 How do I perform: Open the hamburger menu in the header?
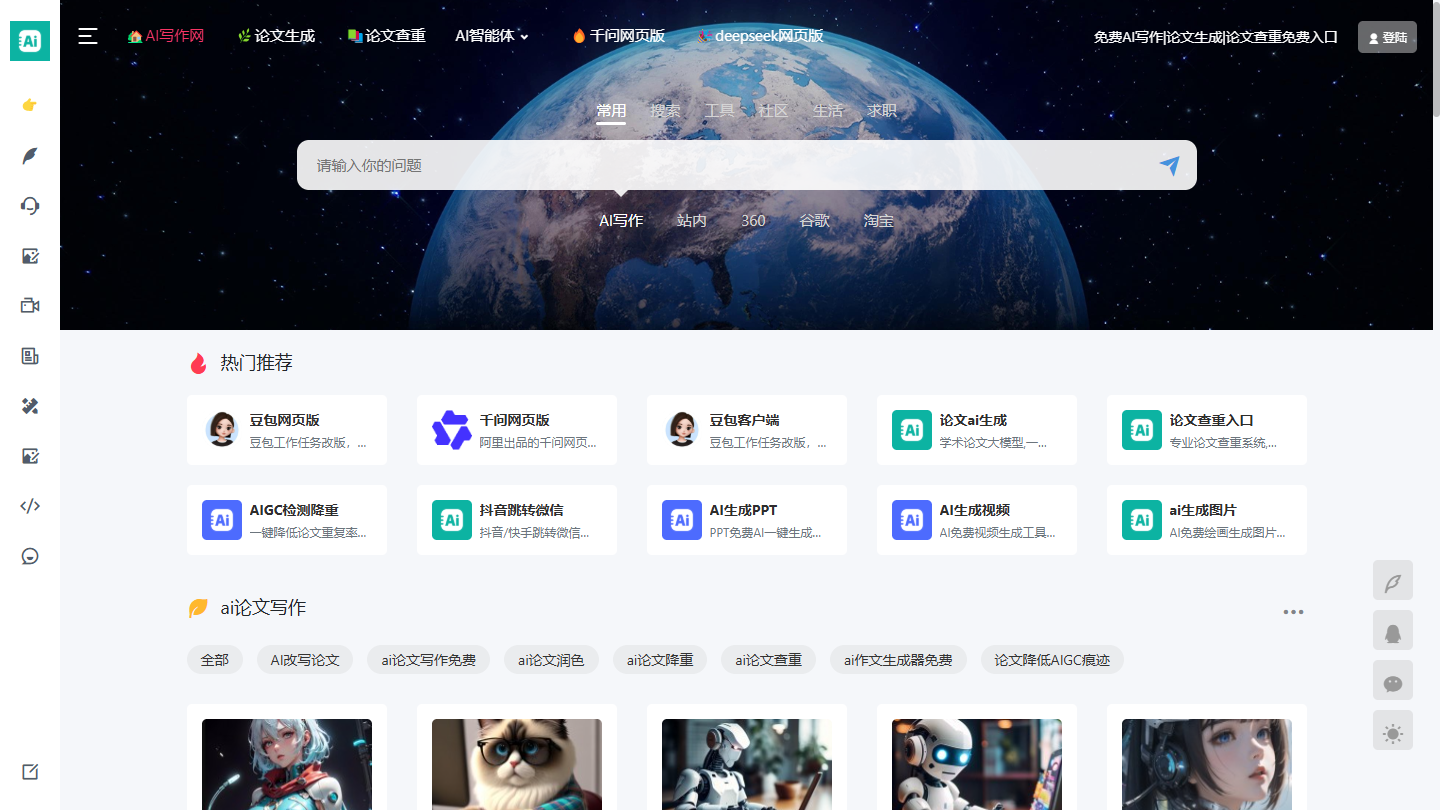point(88,36)
